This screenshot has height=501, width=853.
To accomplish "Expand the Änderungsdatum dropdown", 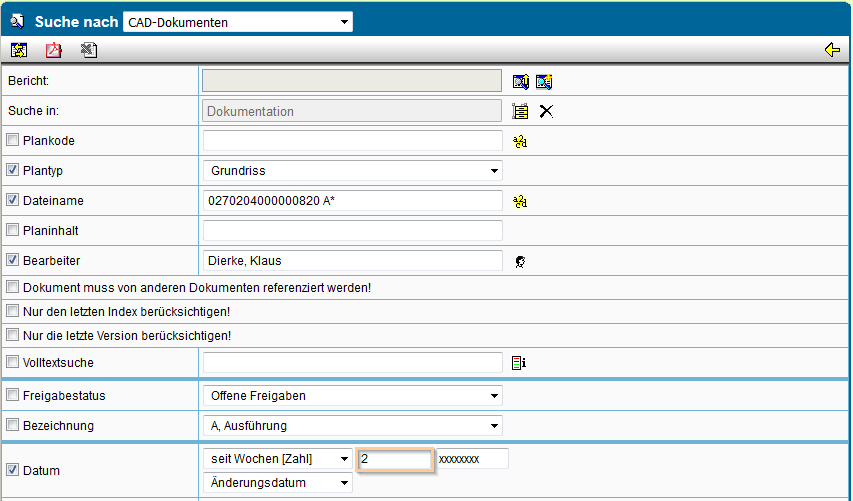I will tap(277, 483).
